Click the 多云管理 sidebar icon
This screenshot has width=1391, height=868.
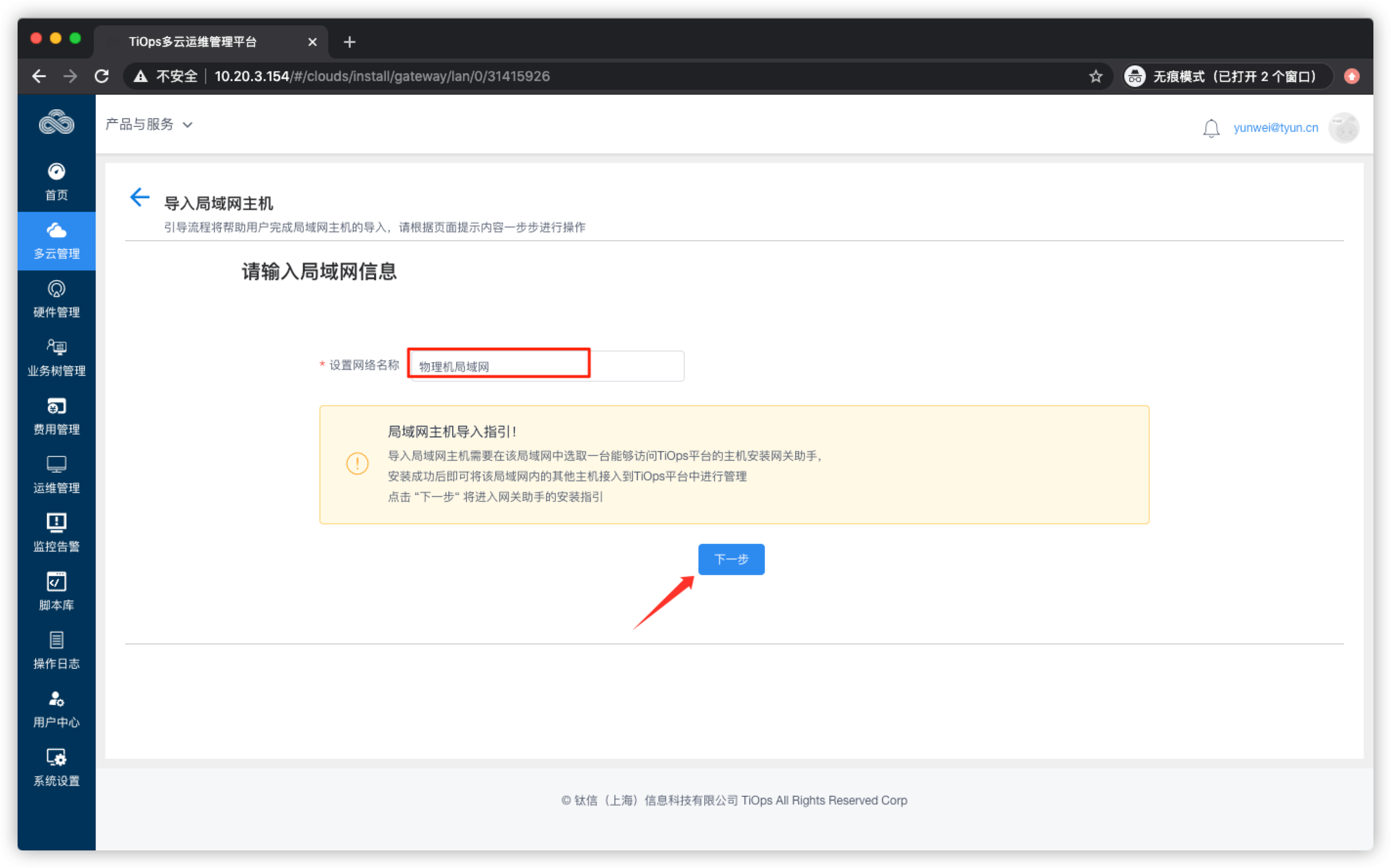pos(56,240)
